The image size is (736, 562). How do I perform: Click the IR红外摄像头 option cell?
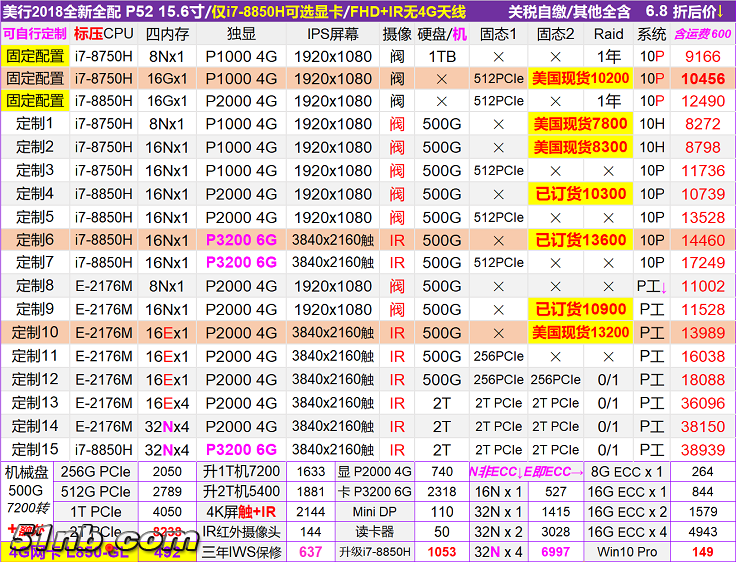(x=242, y=532)
